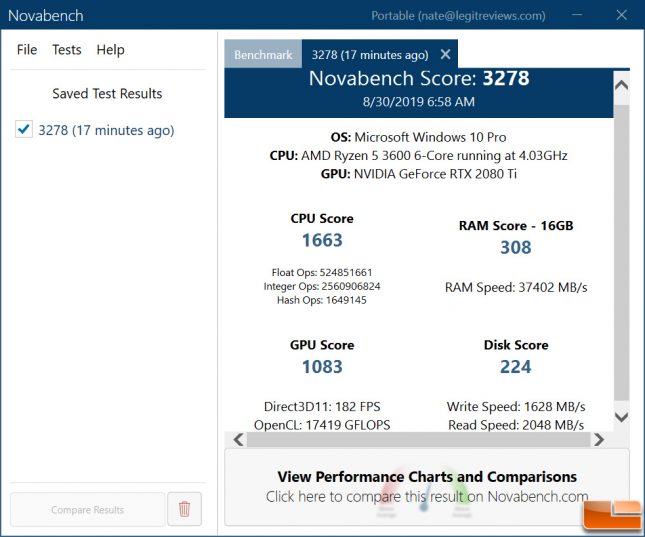Click the scroll left arrow
The width and height of the screenshot is (645, 537).
coord(239,439)
